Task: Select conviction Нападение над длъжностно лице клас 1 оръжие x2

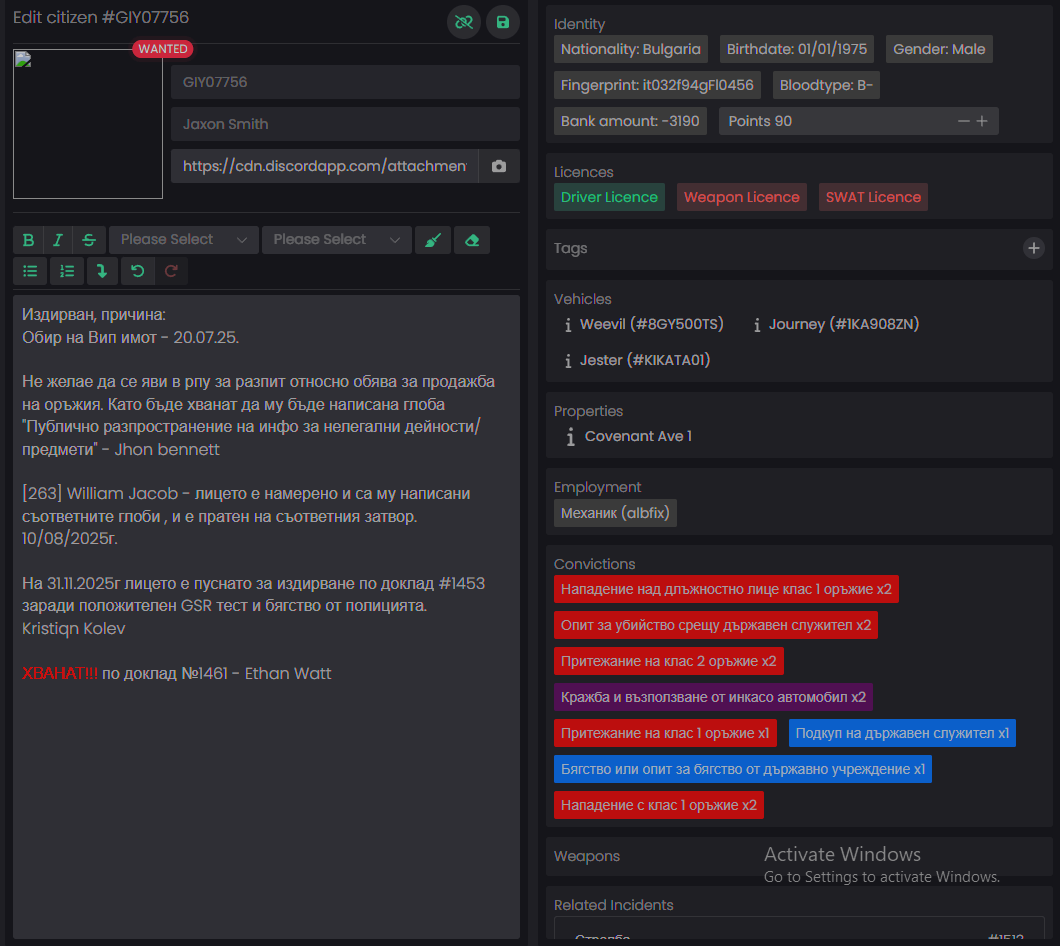Action: [x=726, y=590]
